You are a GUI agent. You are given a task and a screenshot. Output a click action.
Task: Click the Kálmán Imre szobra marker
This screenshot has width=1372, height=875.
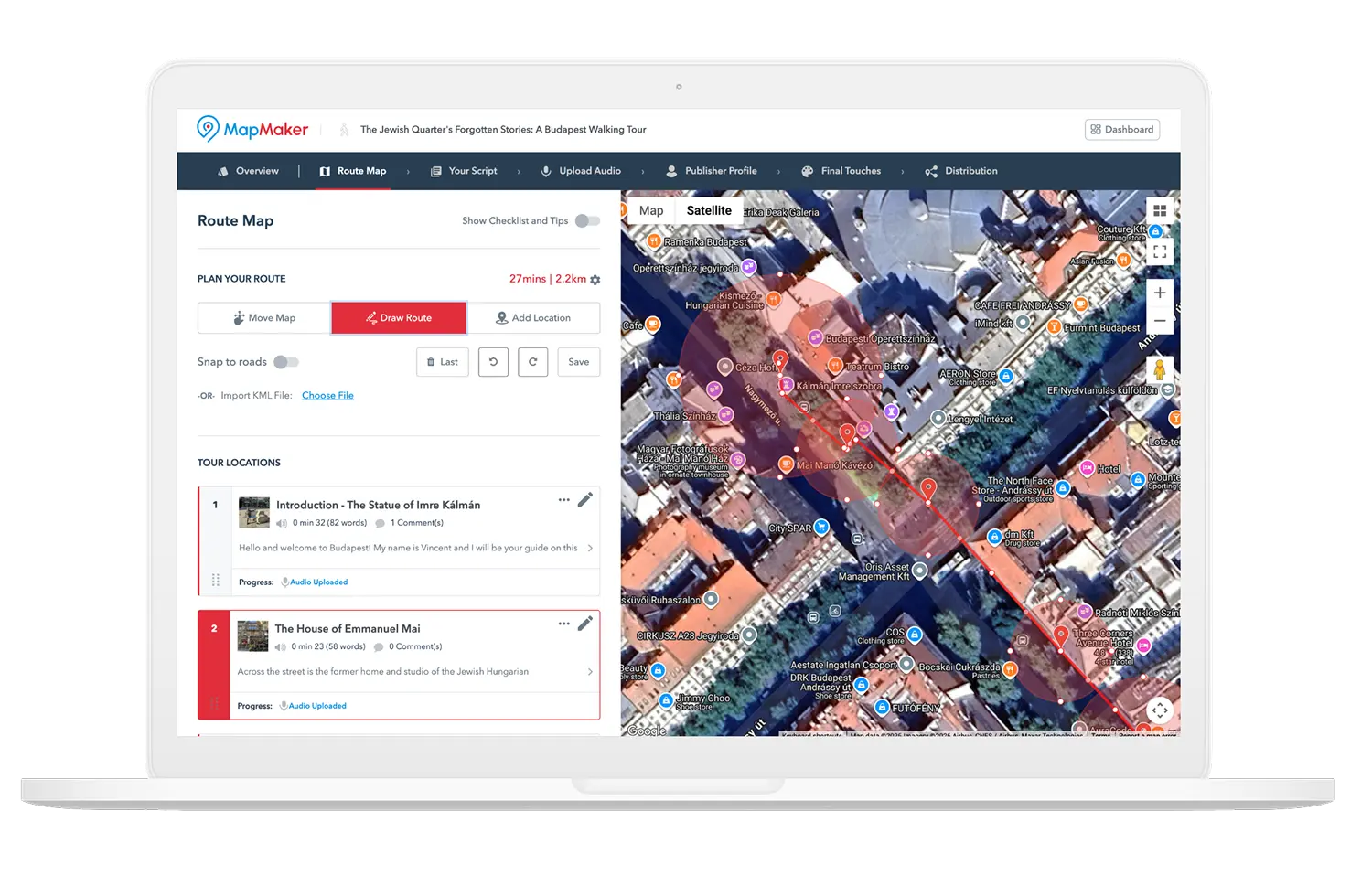tap(786, 385)
